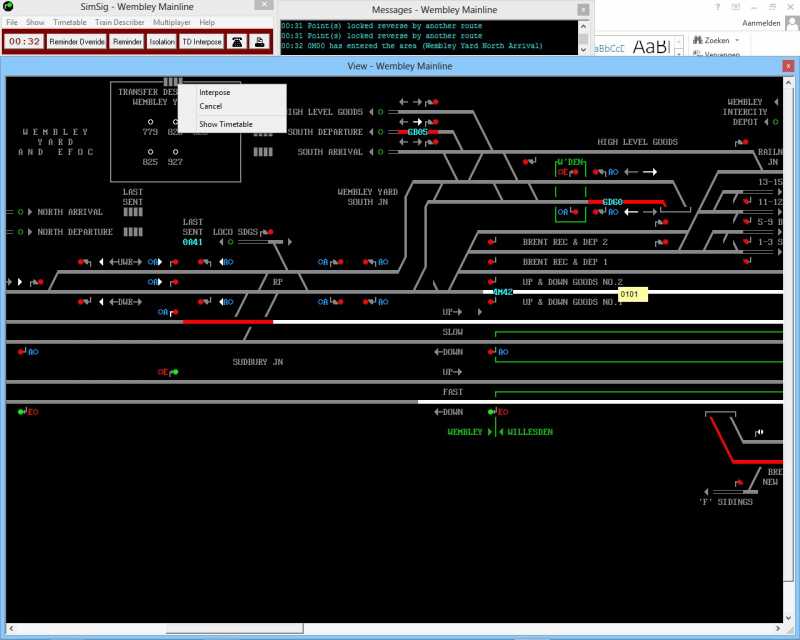Click the Word help question mark icon

[717, 7]
